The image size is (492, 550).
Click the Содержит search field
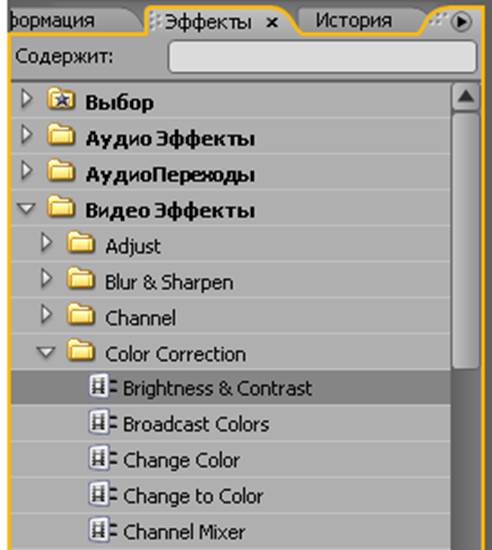tap(323, 56)
